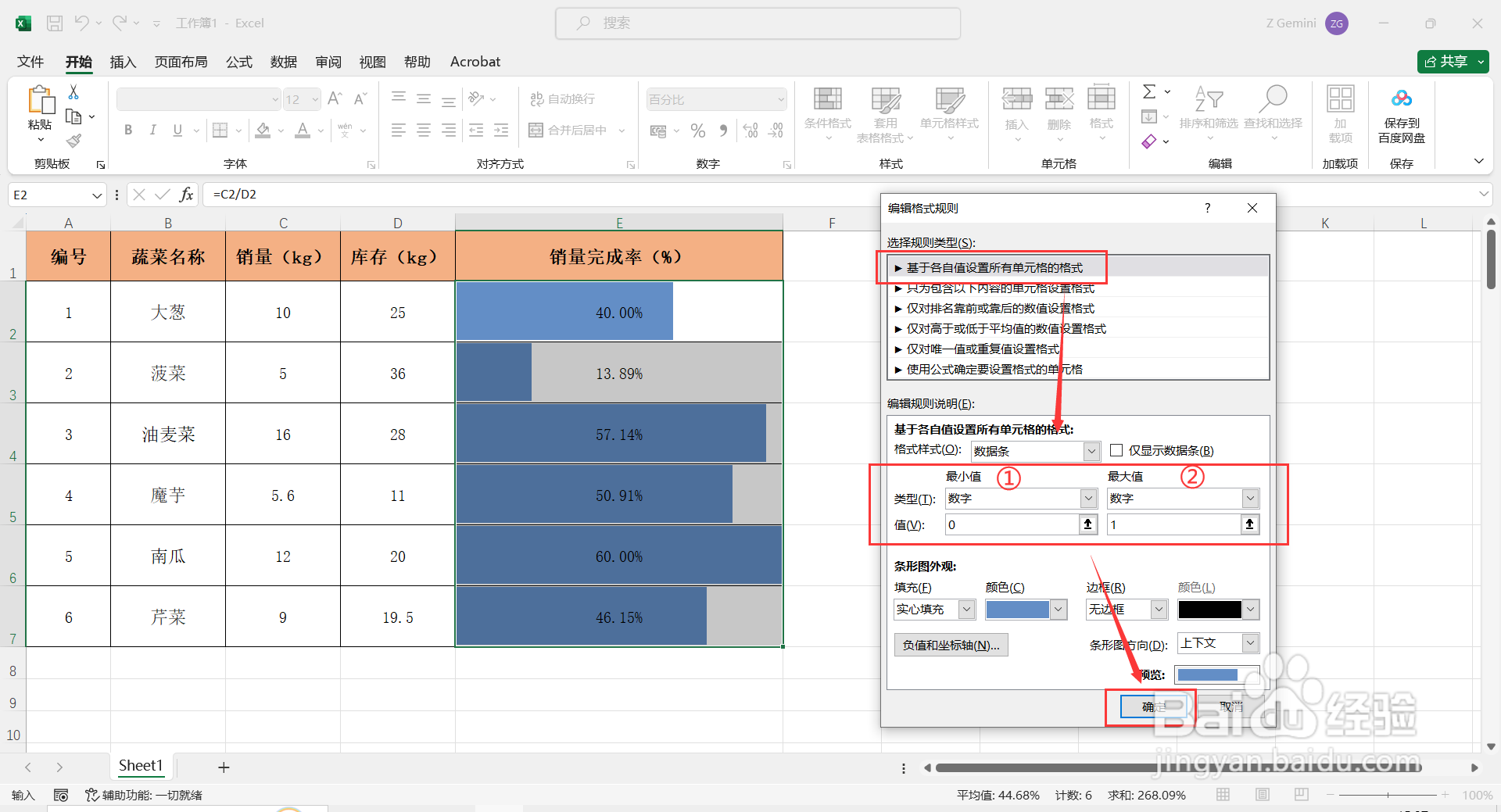The image size is (1501, 812).
Task: Click the Copy icon in clipboard group
Action: click(x=74, y=116)
